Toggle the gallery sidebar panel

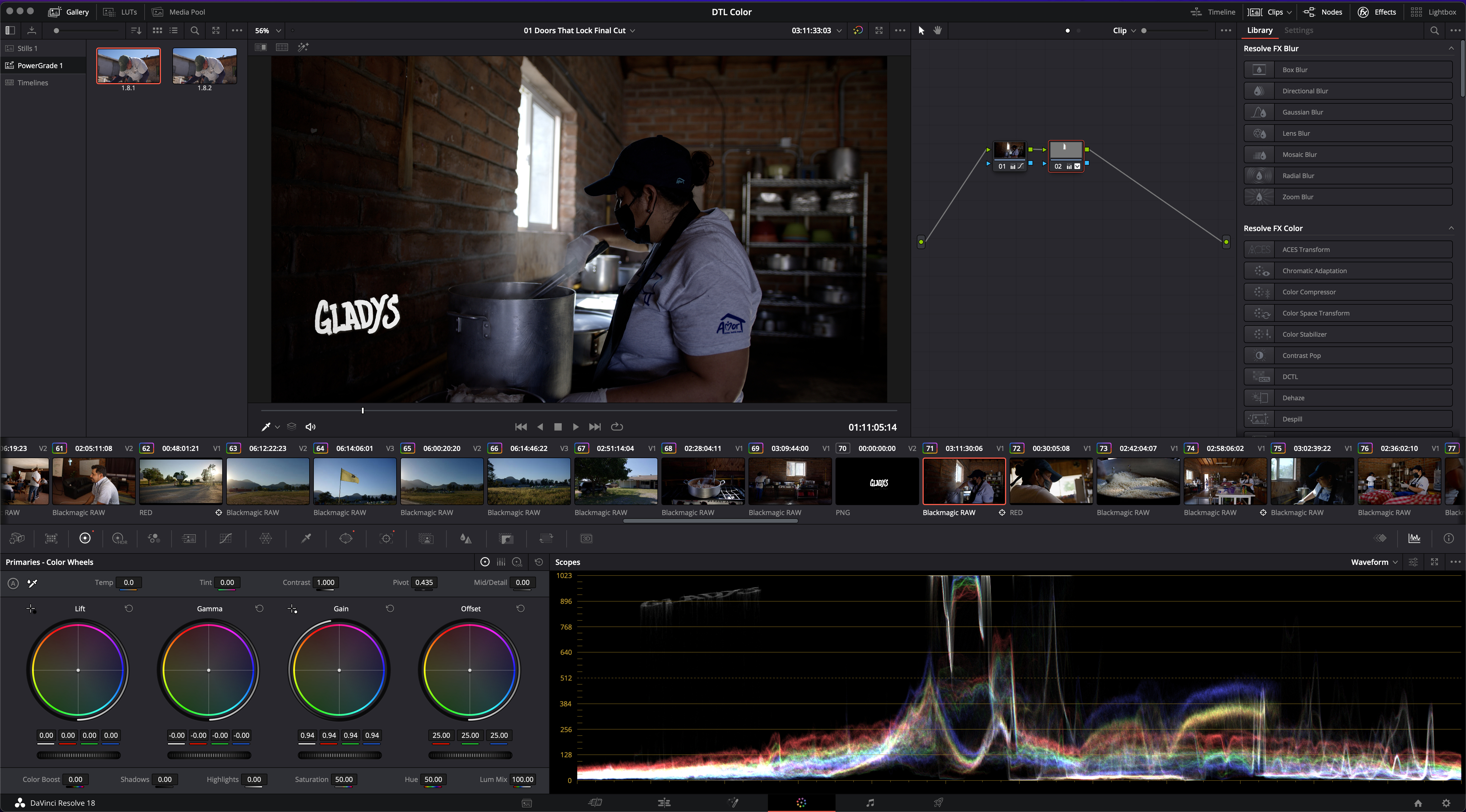(10, 31)
